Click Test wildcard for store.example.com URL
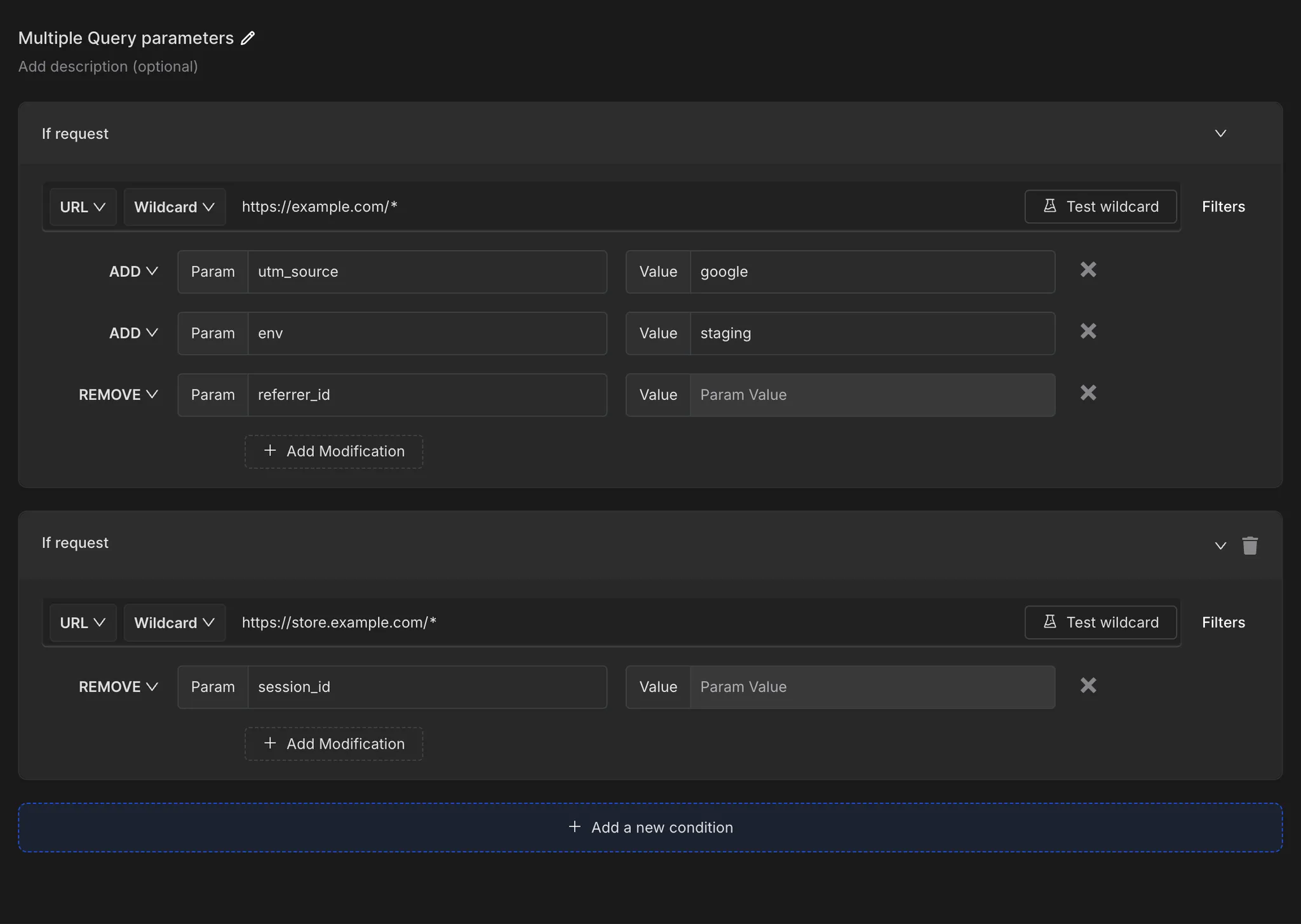The height and width of the screenshot is (924, 1301). [1100, 622]
